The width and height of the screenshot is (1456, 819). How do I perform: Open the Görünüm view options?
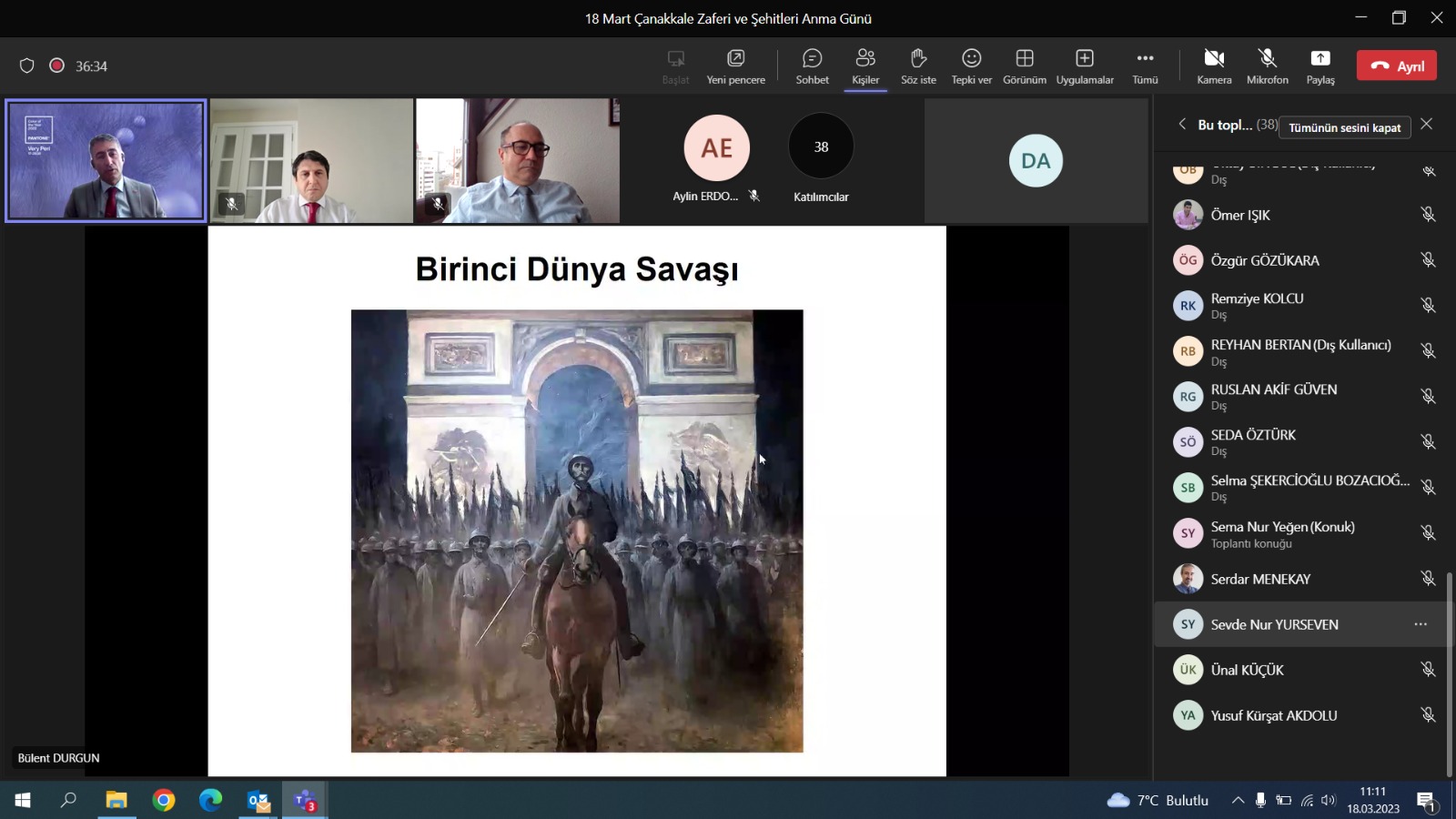(1025, 66)
